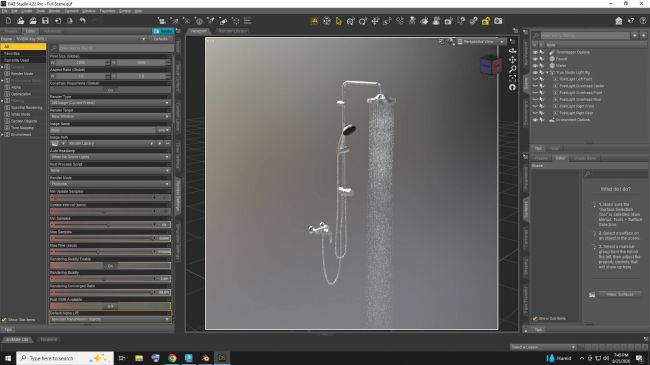Click the yellow padlock toolbar icon

(486, 21)
